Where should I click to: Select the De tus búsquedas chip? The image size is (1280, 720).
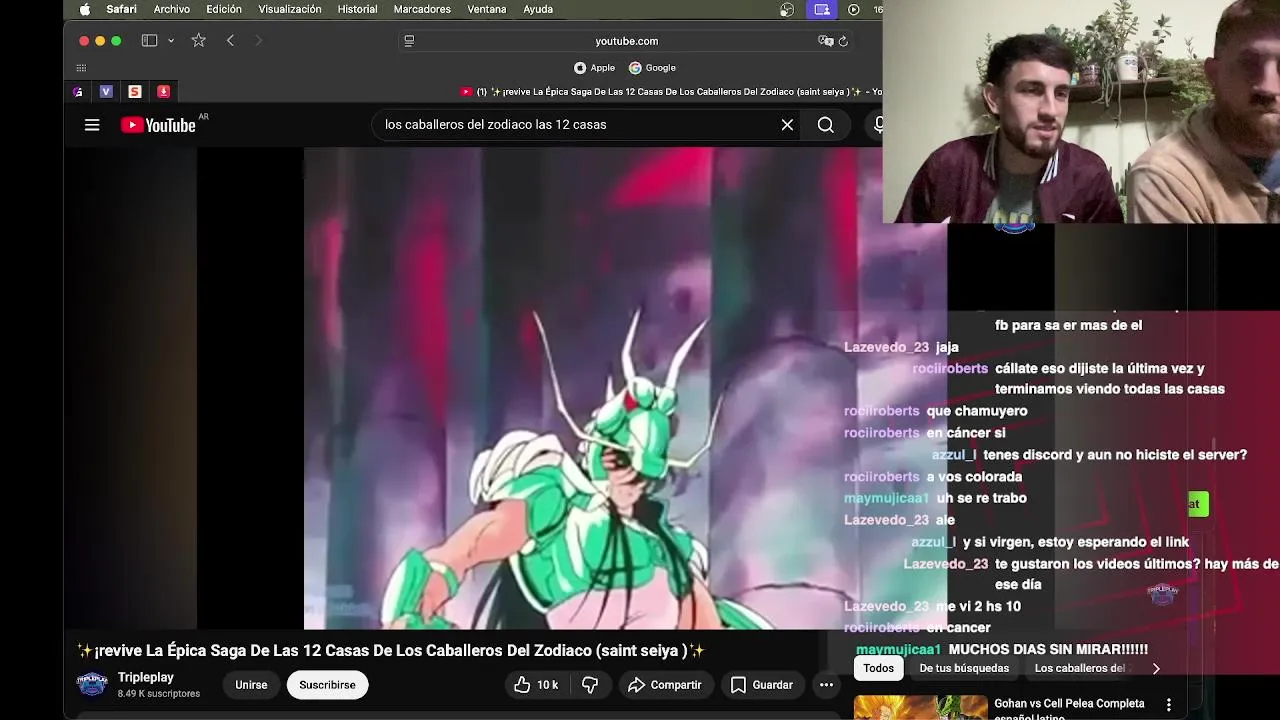click(x=964, y=668)
